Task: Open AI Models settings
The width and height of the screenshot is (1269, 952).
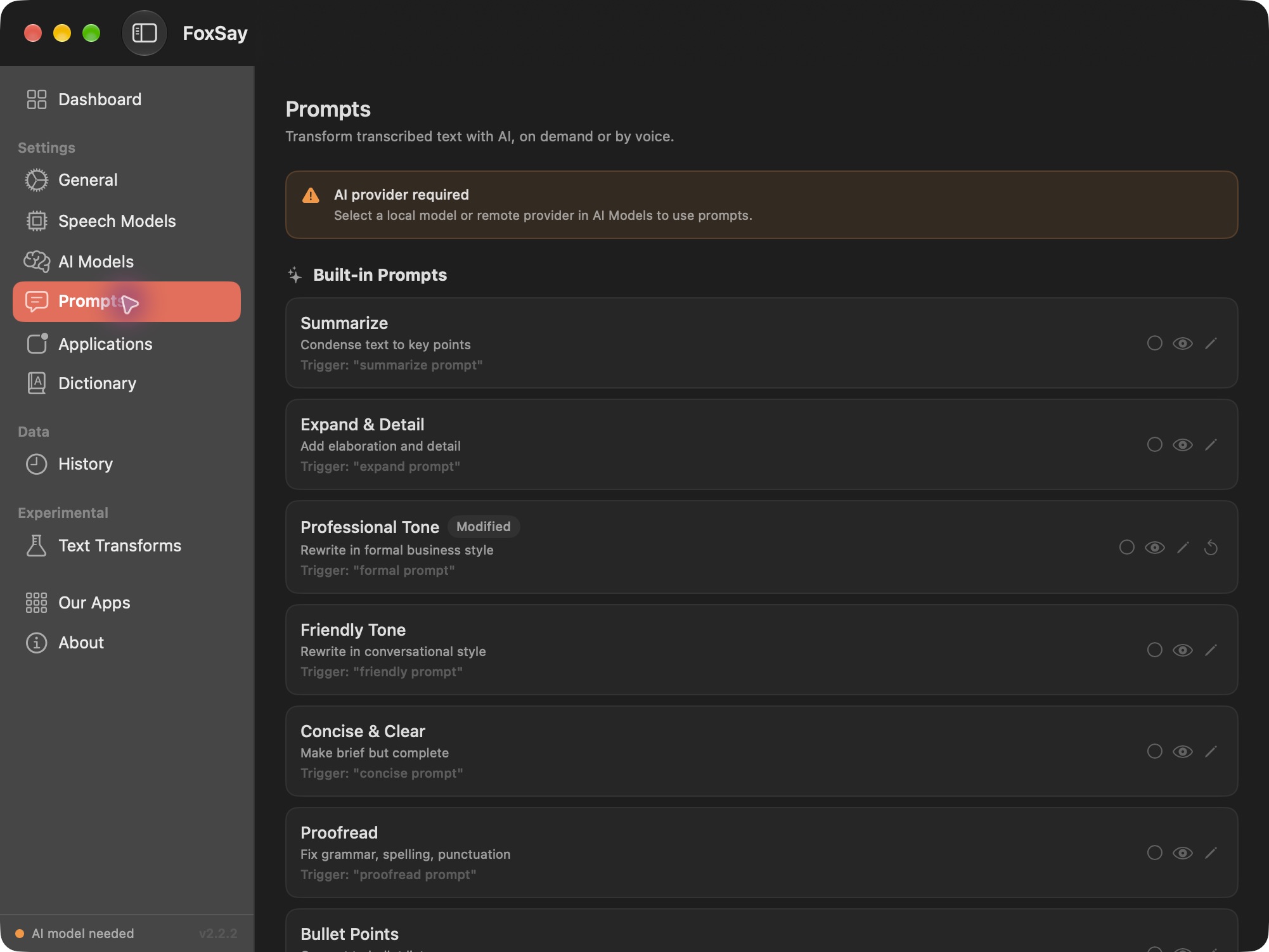Action: [x=127, y=262]
